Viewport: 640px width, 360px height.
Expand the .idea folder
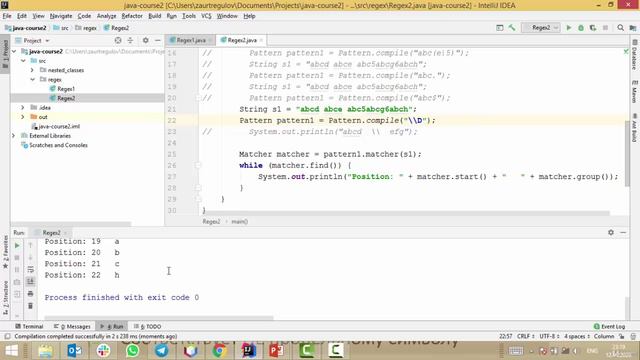tap(23, 107)
